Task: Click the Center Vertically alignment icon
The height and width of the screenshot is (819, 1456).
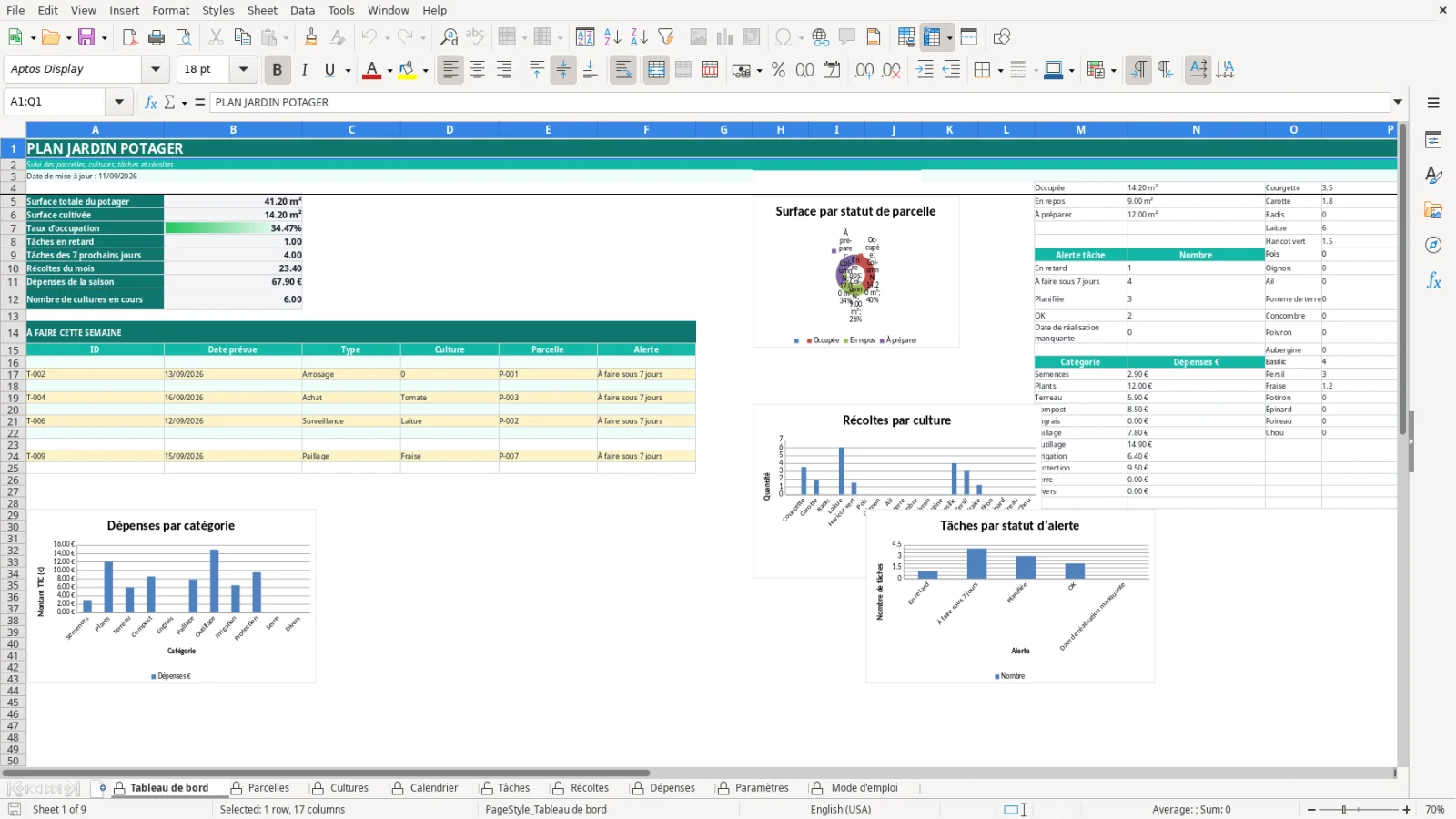Action: point(563,69)
